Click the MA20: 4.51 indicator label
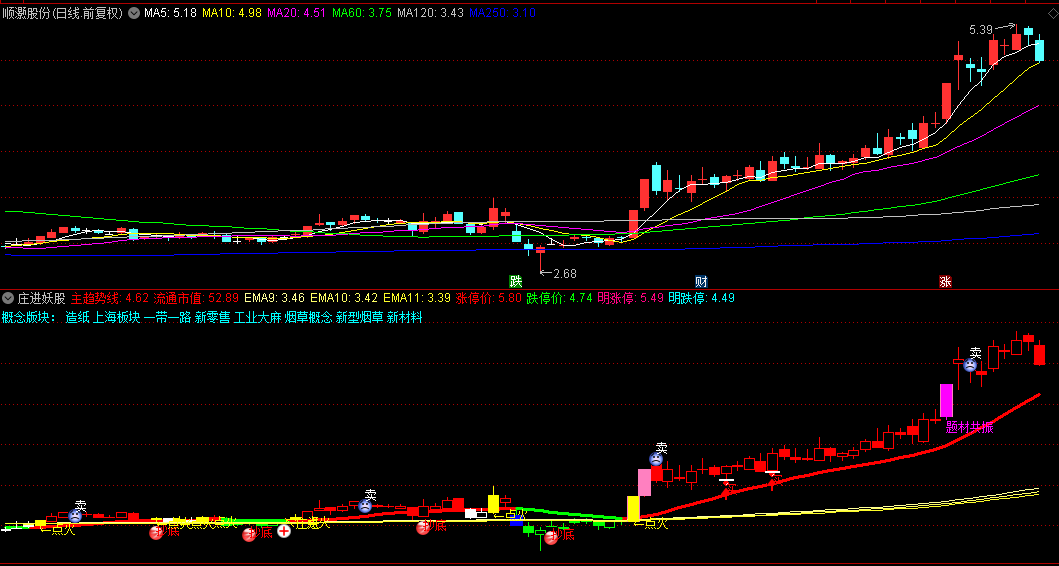The height and width of the screenshot is (566, 1059). [x=297, y=13]
